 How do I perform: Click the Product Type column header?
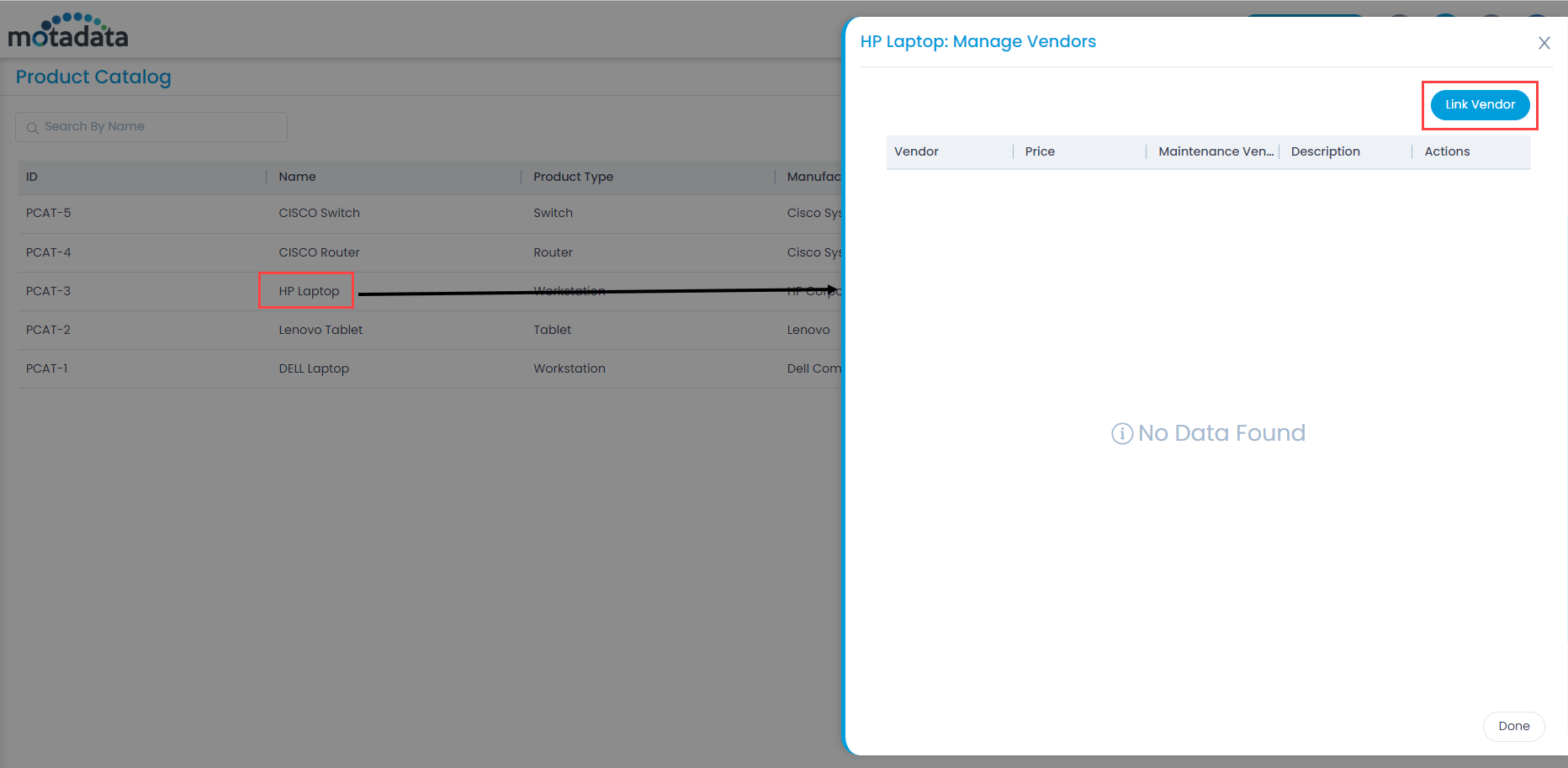(574, 177)
